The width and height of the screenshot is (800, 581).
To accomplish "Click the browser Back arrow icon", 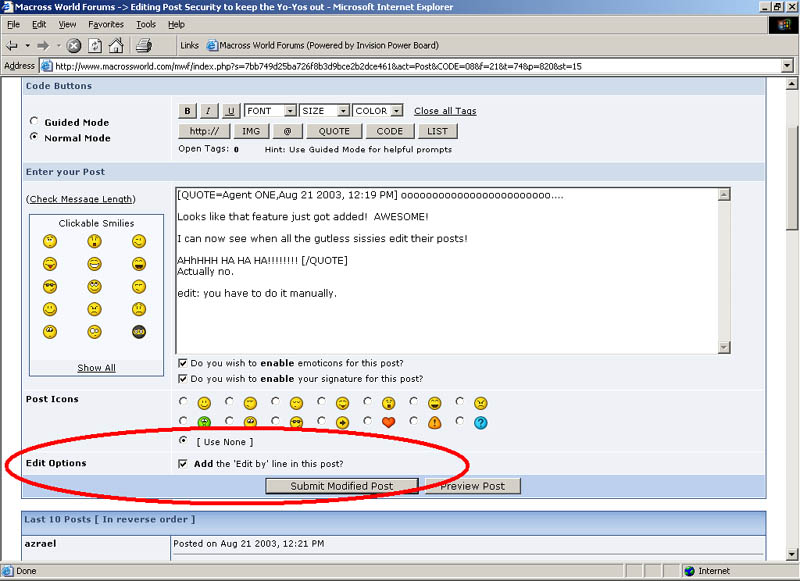I will pyautogui.click(x=12, y=46).
